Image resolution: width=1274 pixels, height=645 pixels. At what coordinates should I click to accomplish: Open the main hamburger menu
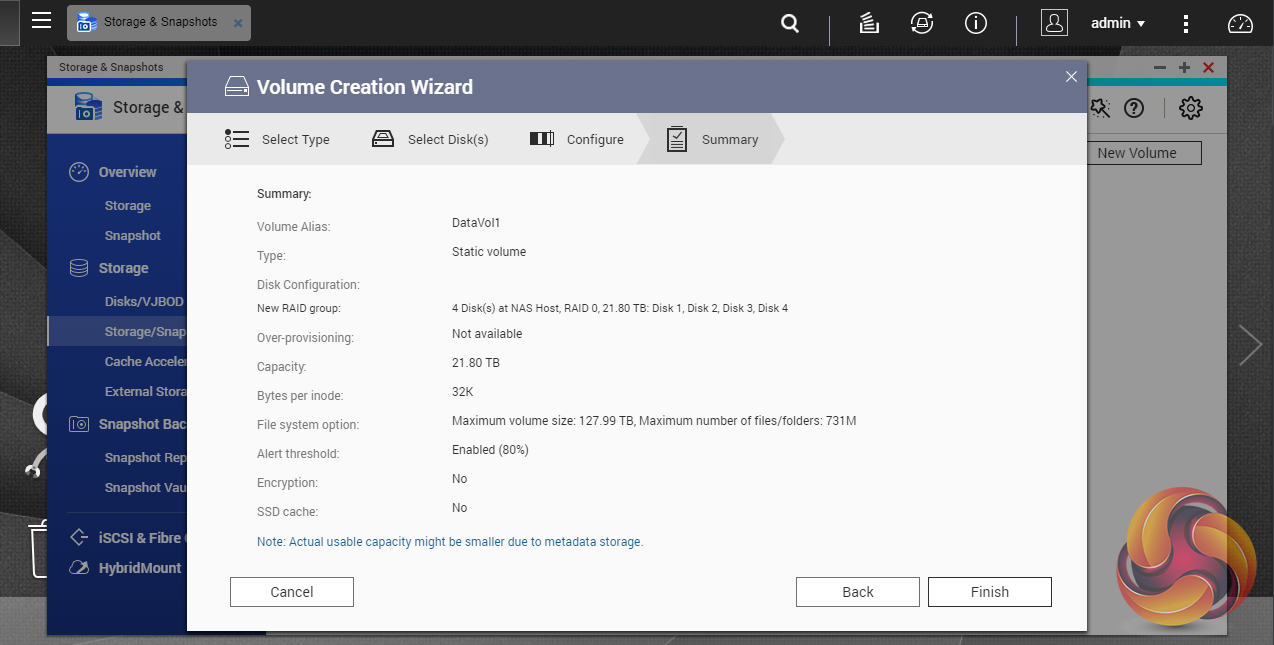(41, 21)
